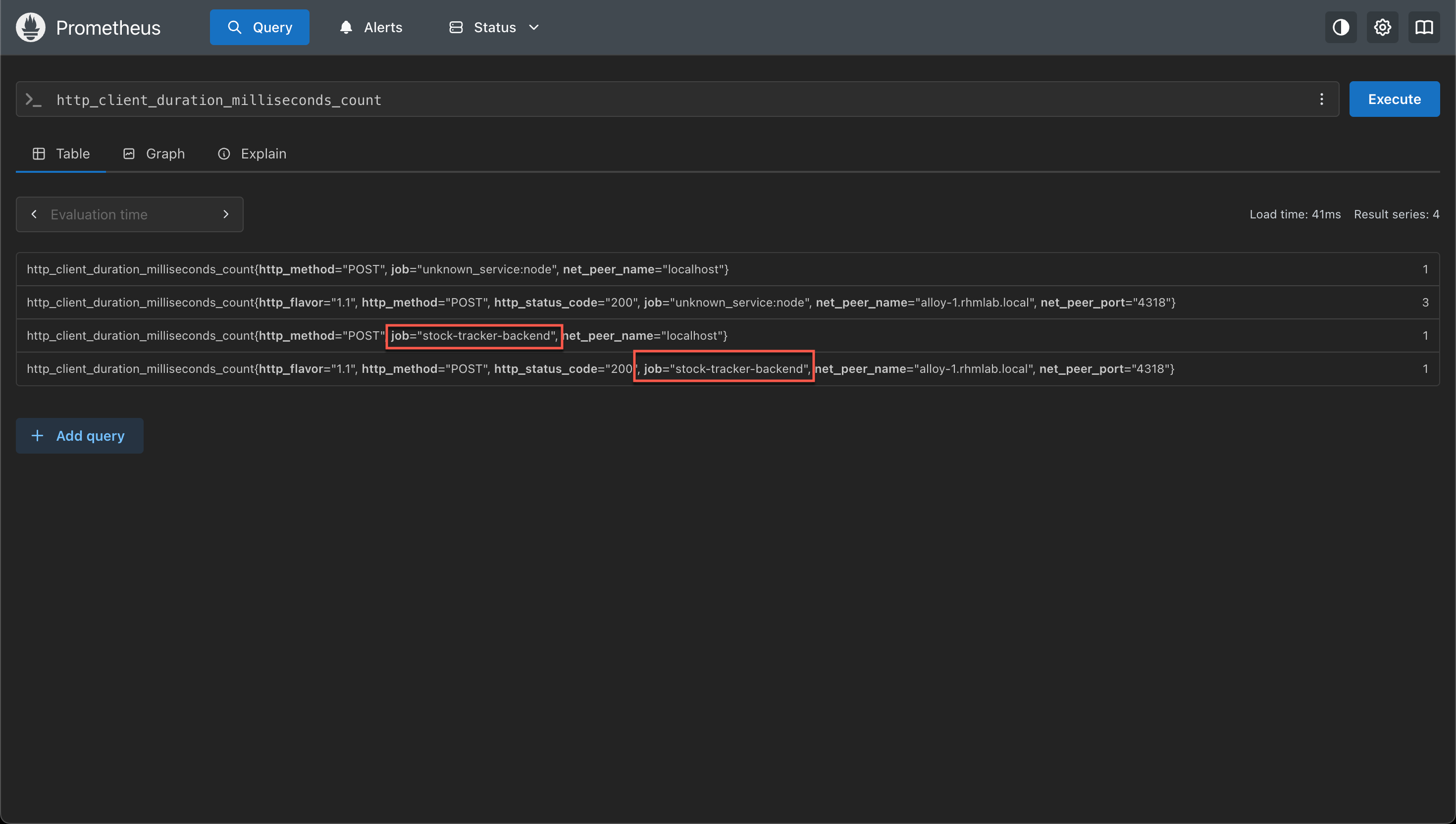Image resolution: width=1456 pixels, height=824 pixels.
Task: Open the documentation book icon
Action: click(1424, 27)
